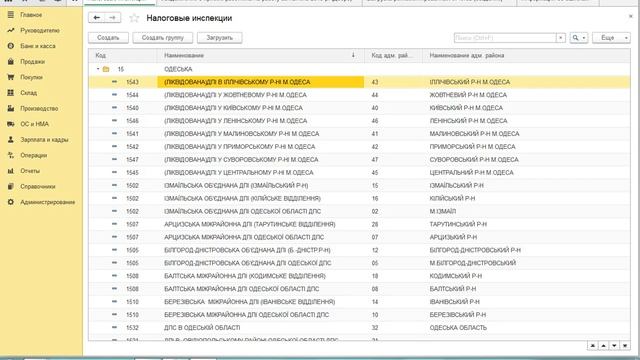Jump to the list end arrow
The height and width of the screenshot is (360, 640).
click(x=625, y=346)
